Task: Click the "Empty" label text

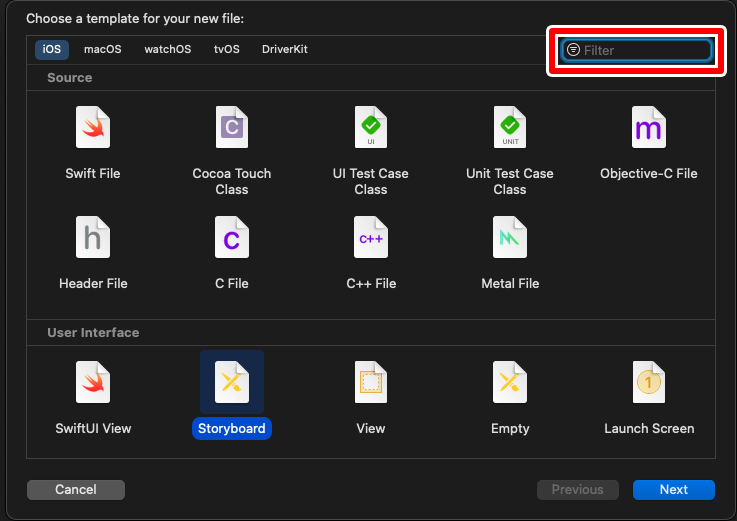Action: tap(510, 428)
